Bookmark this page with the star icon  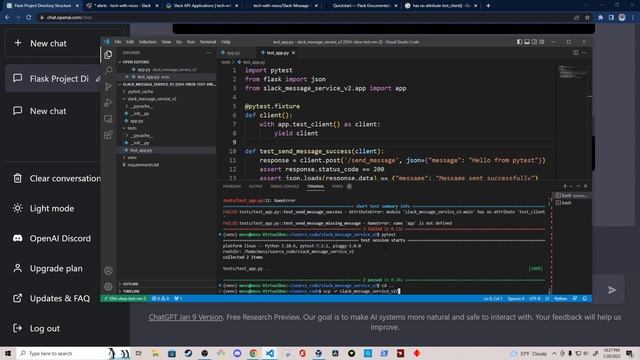click(587, 18)
